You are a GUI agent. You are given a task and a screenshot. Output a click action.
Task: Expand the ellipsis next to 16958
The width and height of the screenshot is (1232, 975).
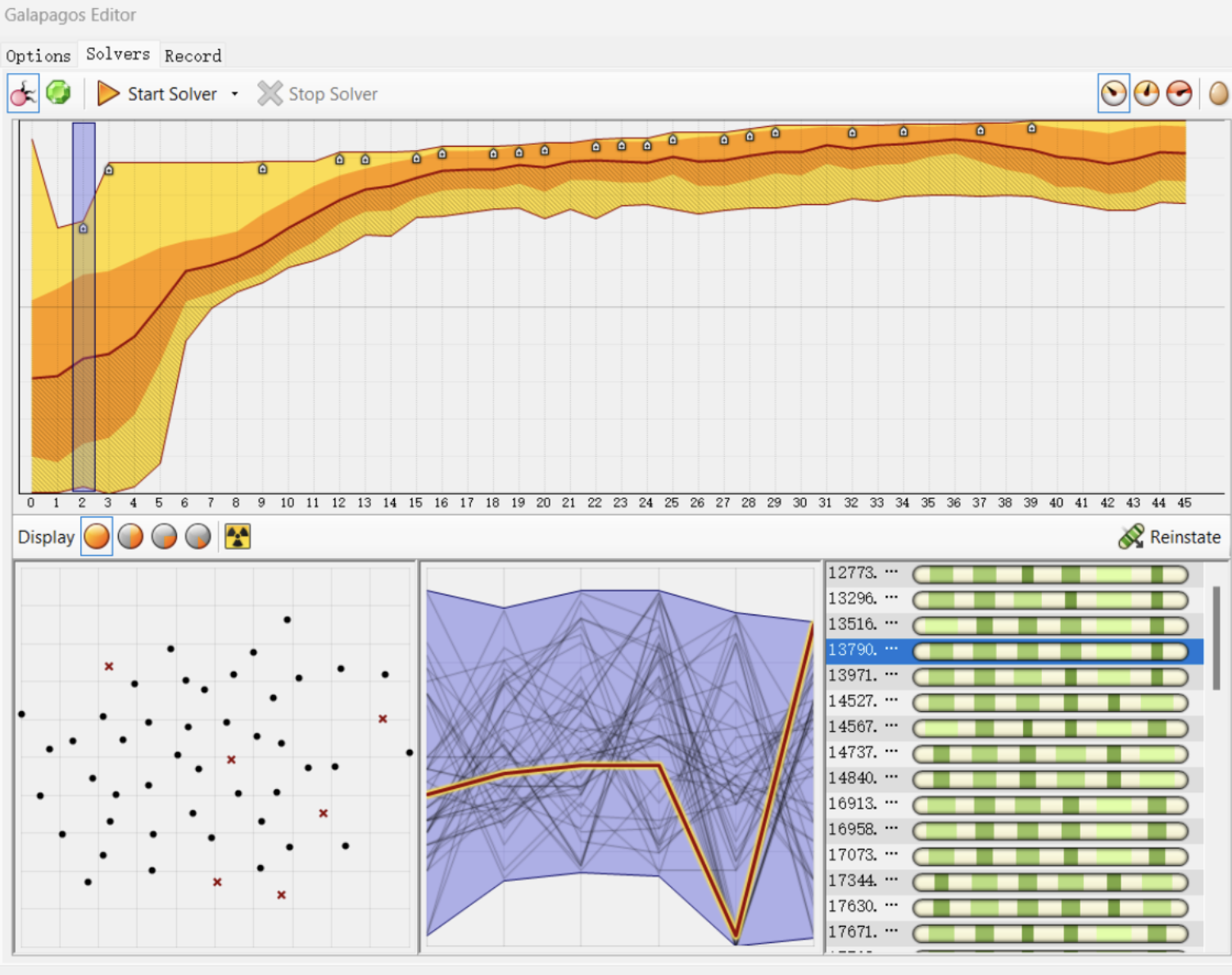click(891, 828)
